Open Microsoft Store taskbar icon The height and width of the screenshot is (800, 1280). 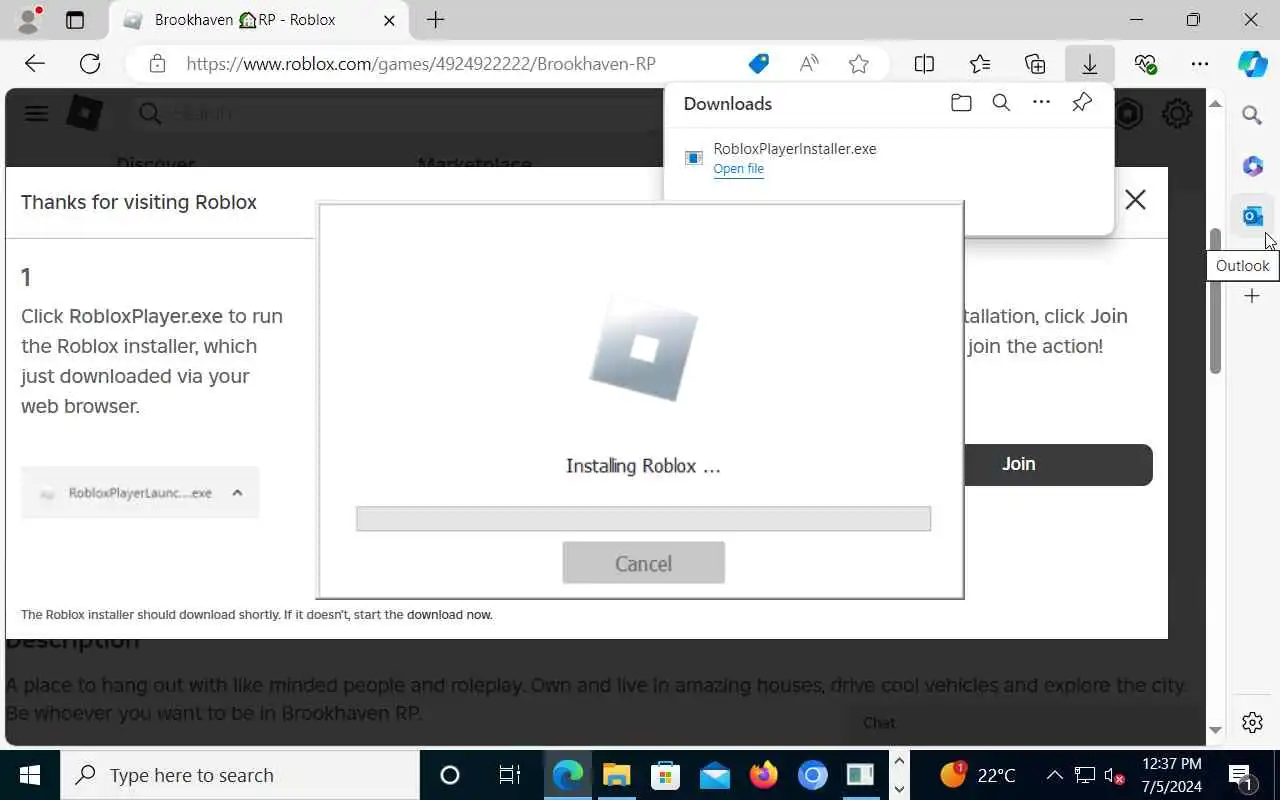click(x=665, y=775)
